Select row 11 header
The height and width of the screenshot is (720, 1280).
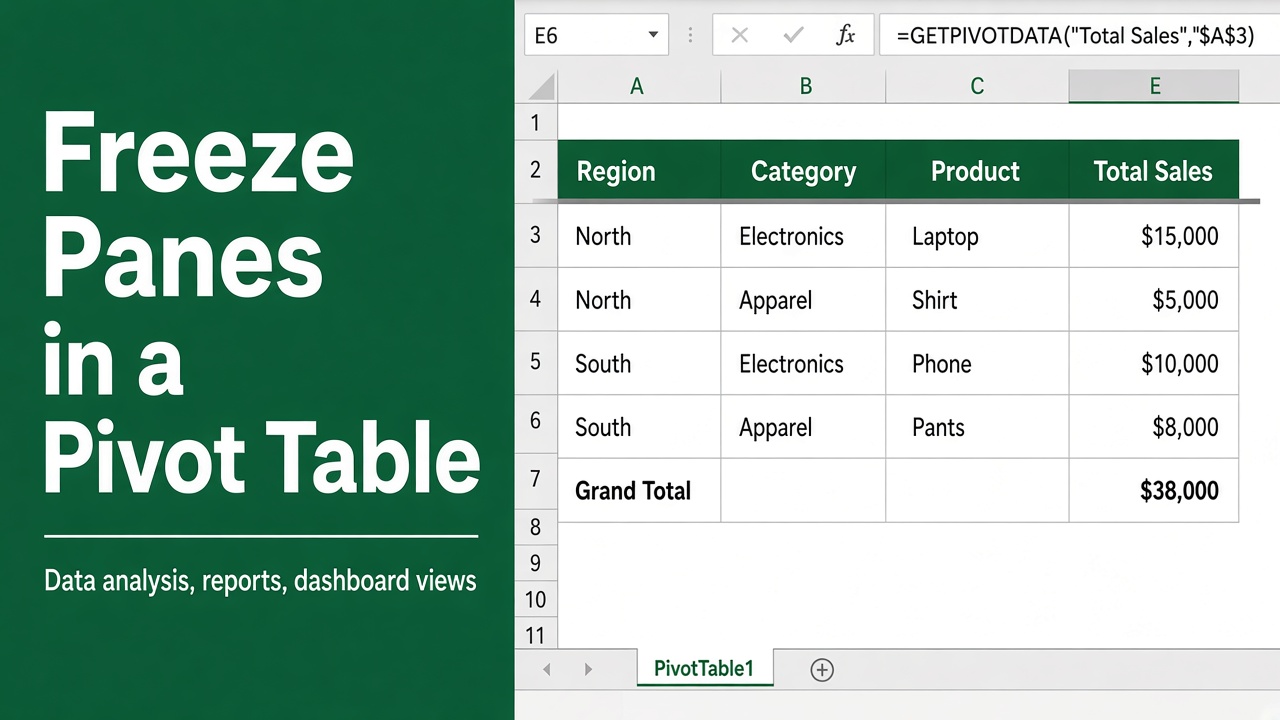536,634
